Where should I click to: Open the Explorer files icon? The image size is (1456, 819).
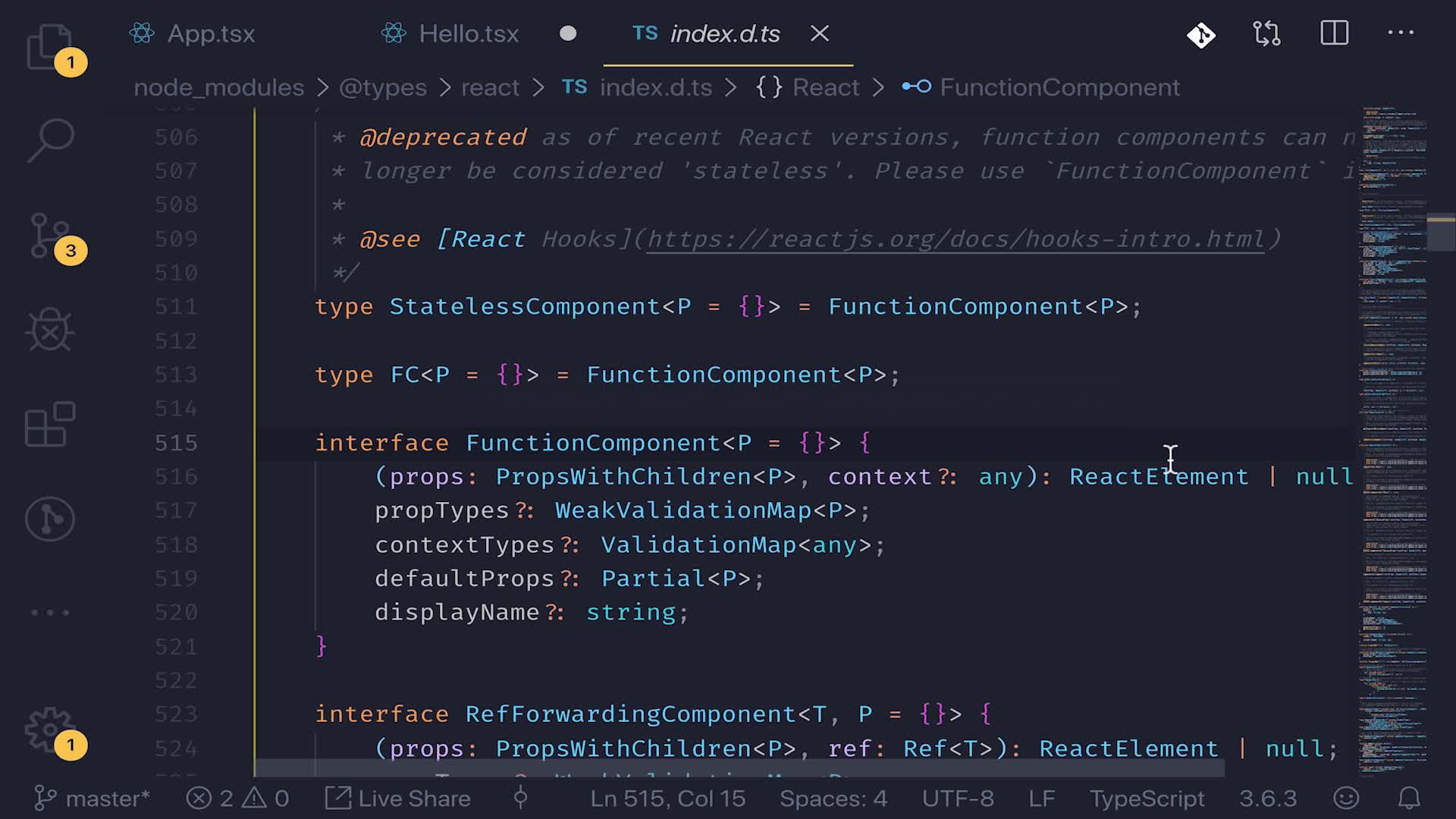(50, 45)
